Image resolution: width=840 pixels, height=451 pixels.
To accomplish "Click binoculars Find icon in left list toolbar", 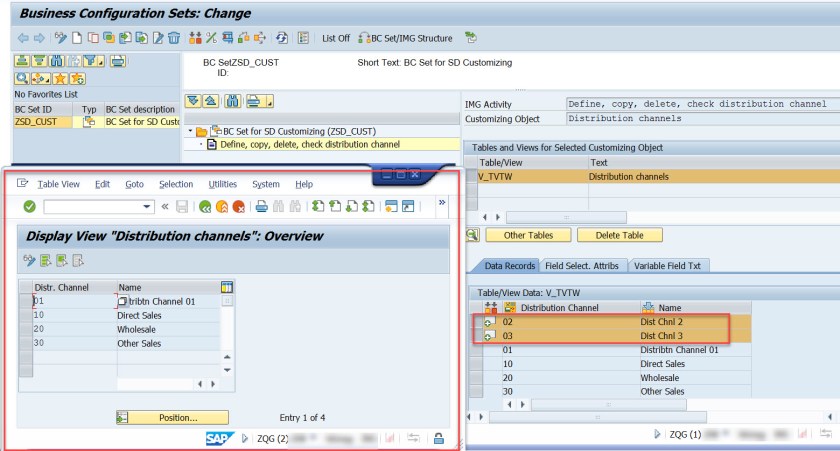I will (57, 61).
